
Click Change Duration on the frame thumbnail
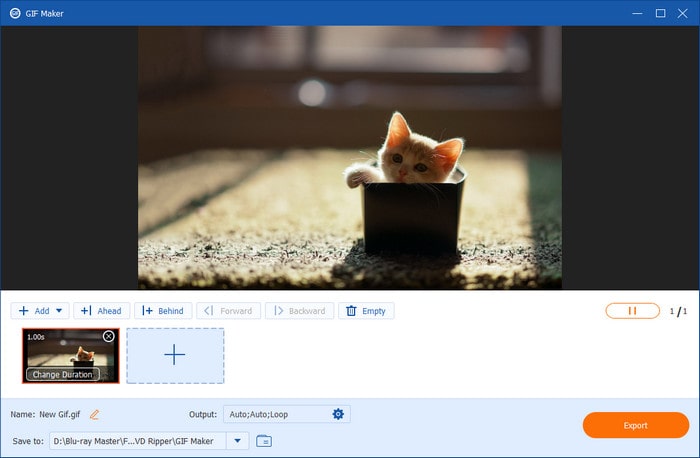62,374
